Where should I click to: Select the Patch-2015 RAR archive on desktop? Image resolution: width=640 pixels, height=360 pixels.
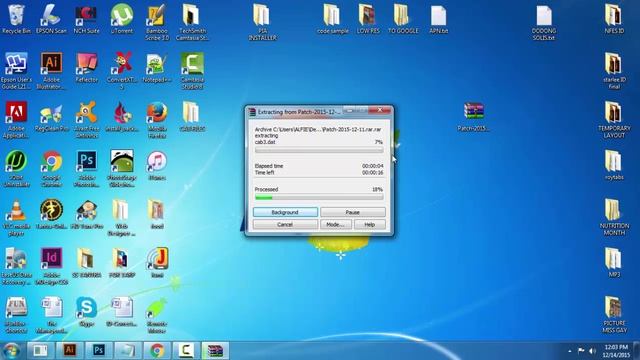click(x=473, y=117)
